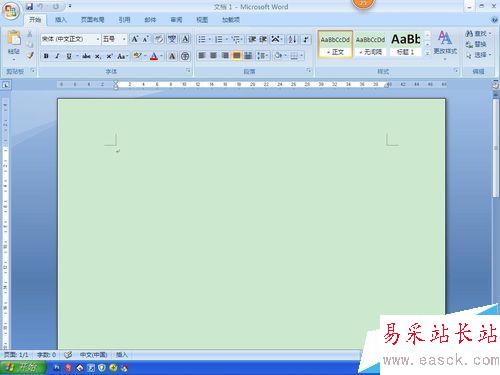The width and height of the screenshot is (500, 375).
Task: Toggle bold formatting
Action: (46, 56)
